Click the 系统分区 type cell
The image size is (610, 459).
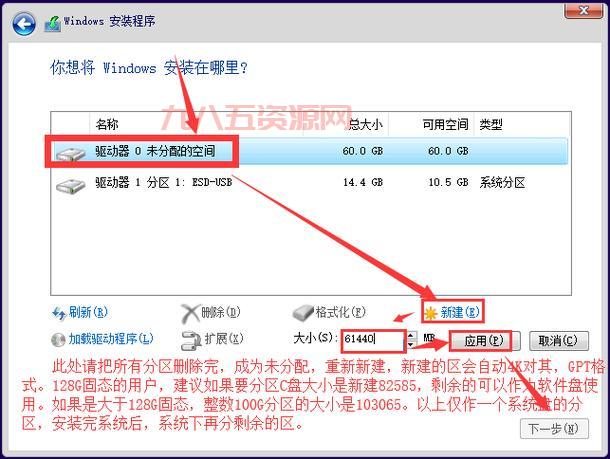(502, 182)
